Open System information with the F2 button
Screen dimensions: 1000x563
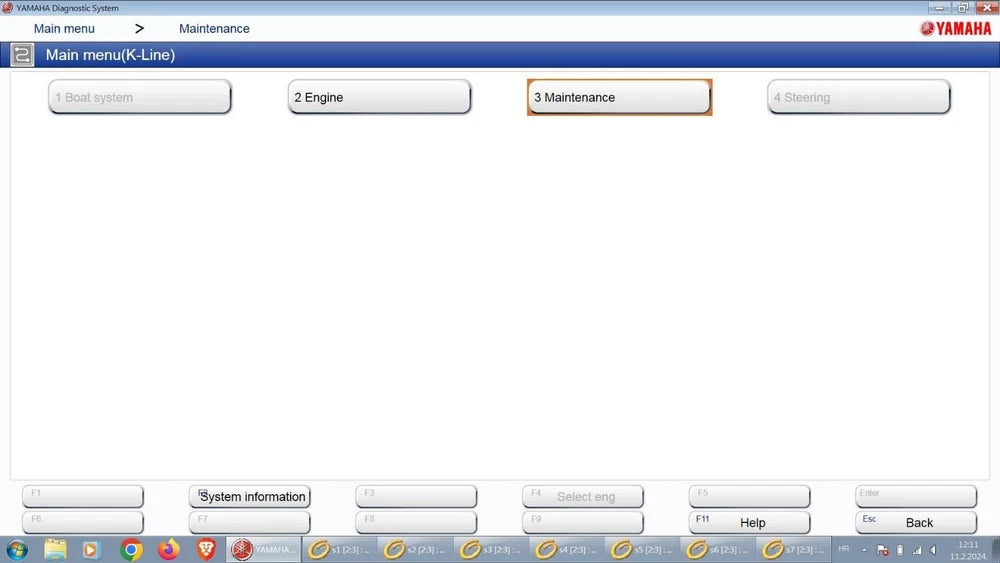[x=249, y=496]
